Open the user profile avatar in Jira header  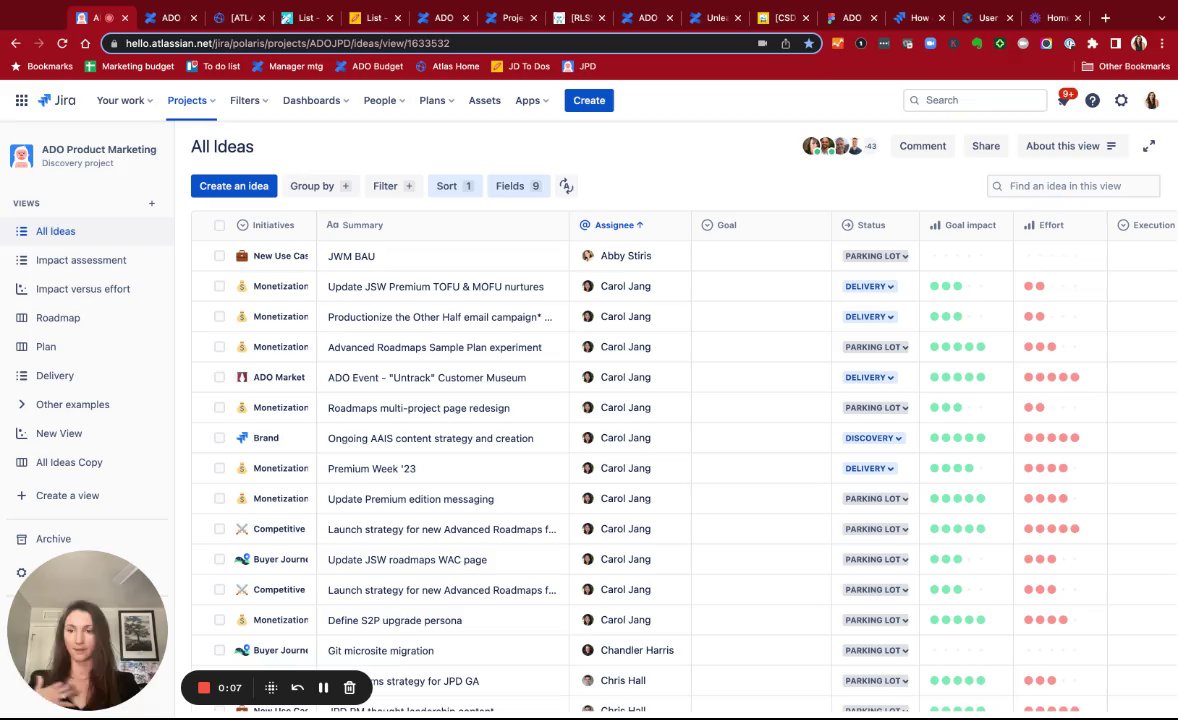tap(1152, 100)
